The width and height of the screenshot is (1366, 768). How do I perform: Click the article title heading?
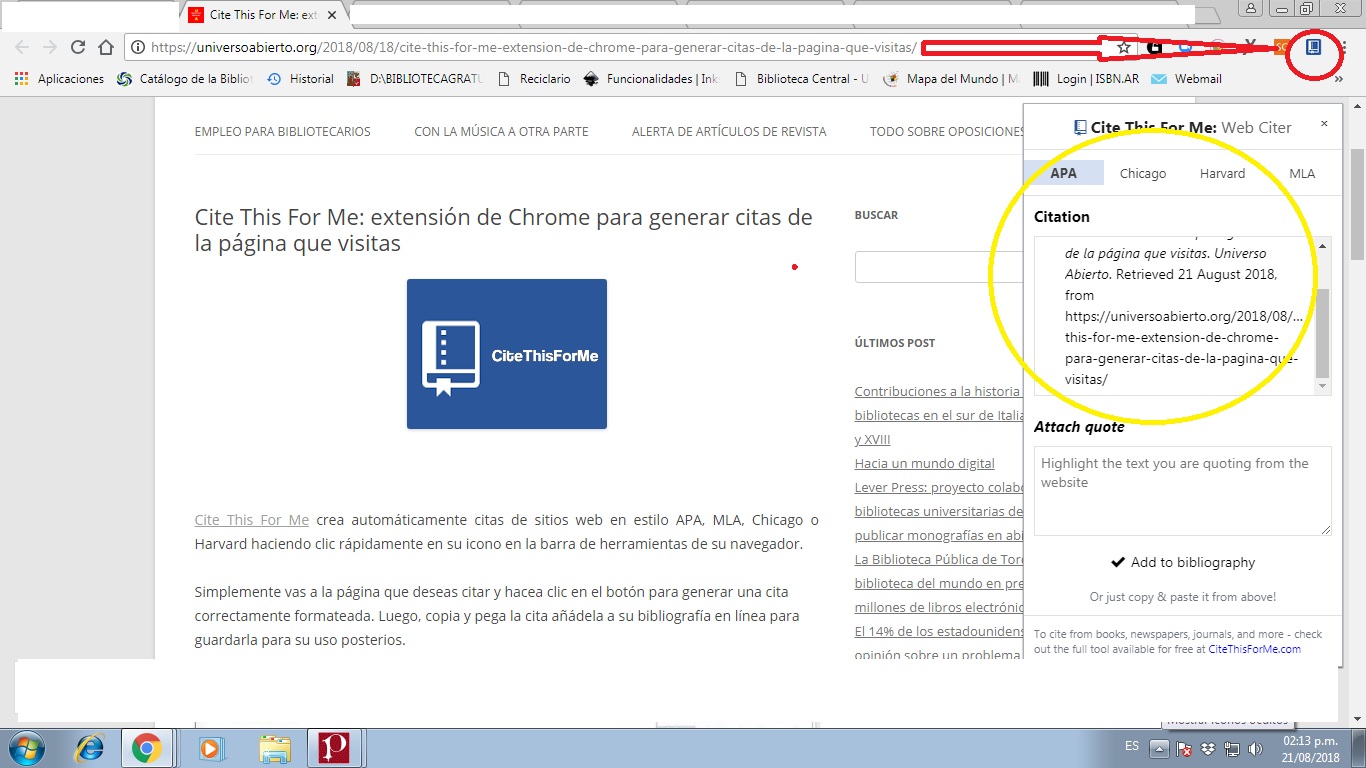[x=504, y=229]
